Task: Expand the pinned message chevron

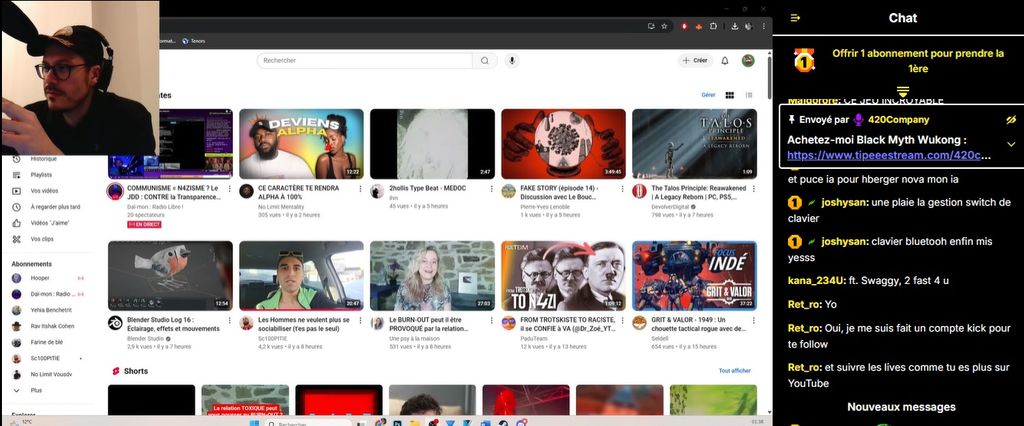Action: point(1010,144)
